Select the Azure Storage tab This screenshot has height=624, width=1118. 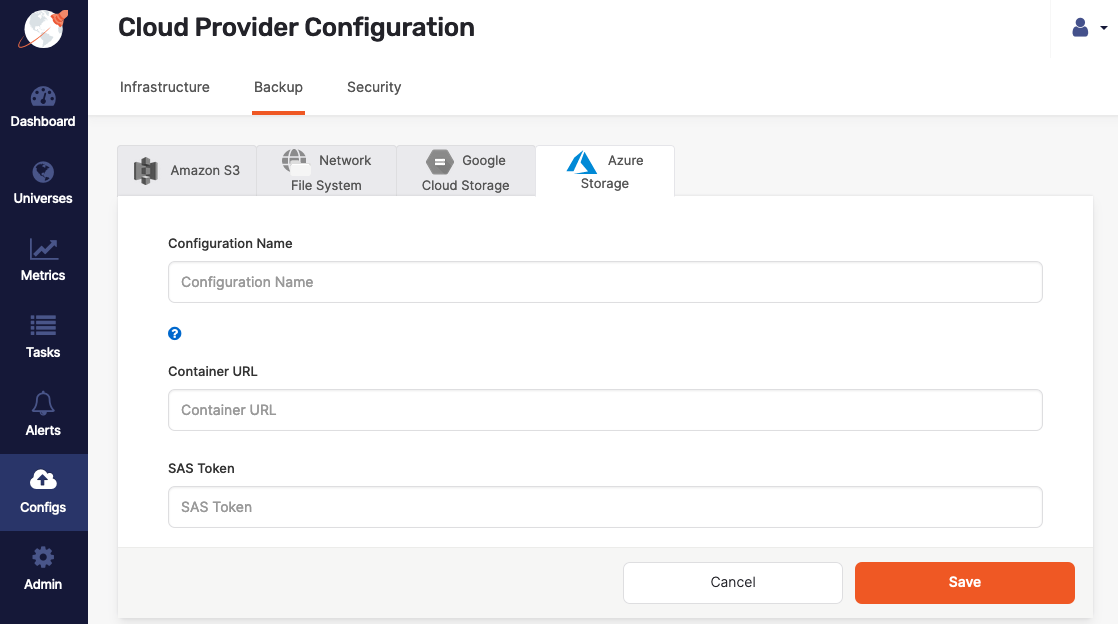[x=605, y=170]
